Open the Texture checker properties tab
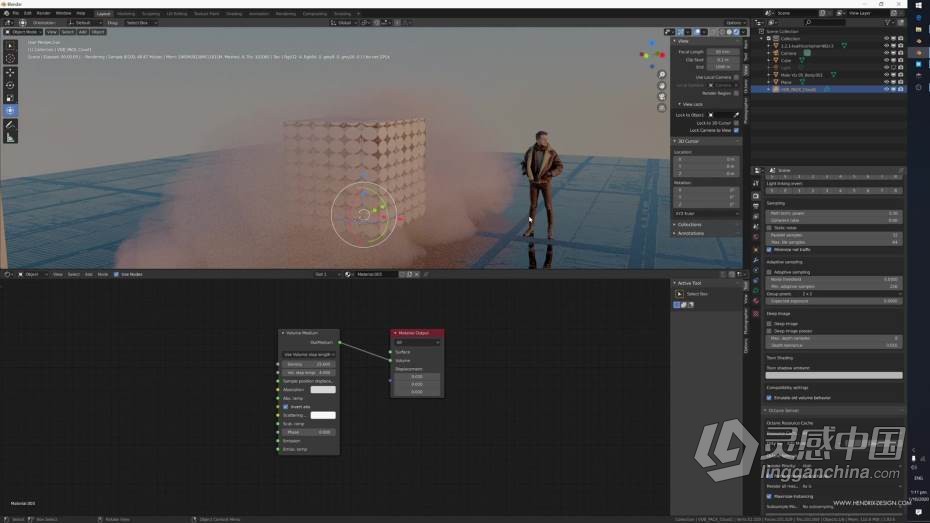 pos(756,313)
